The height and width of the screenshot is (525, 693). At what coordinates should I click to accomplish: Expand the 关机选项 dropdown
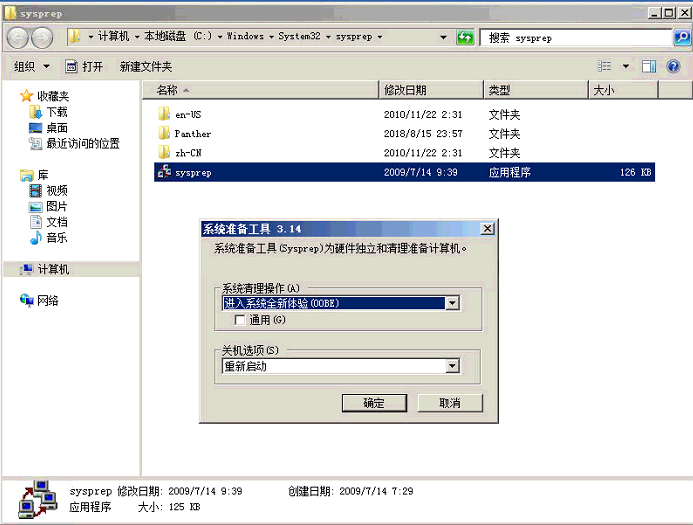[452, 366]
